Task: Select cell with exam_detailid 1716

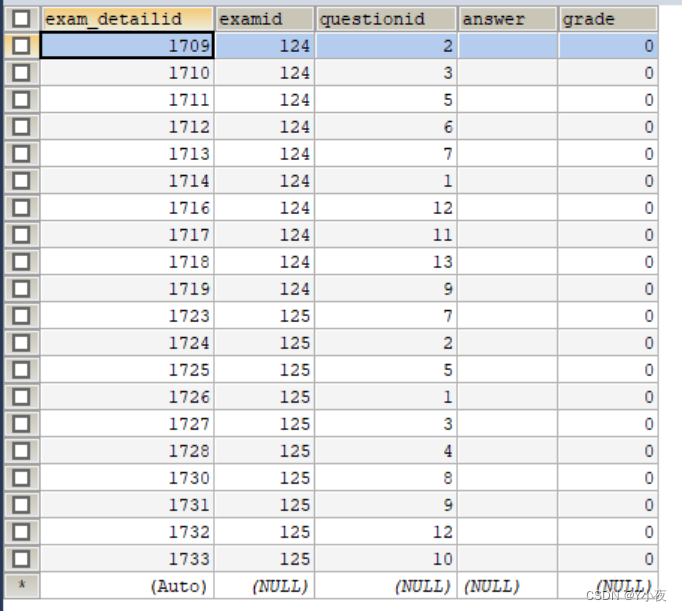Action: click(x=127, y=207)
